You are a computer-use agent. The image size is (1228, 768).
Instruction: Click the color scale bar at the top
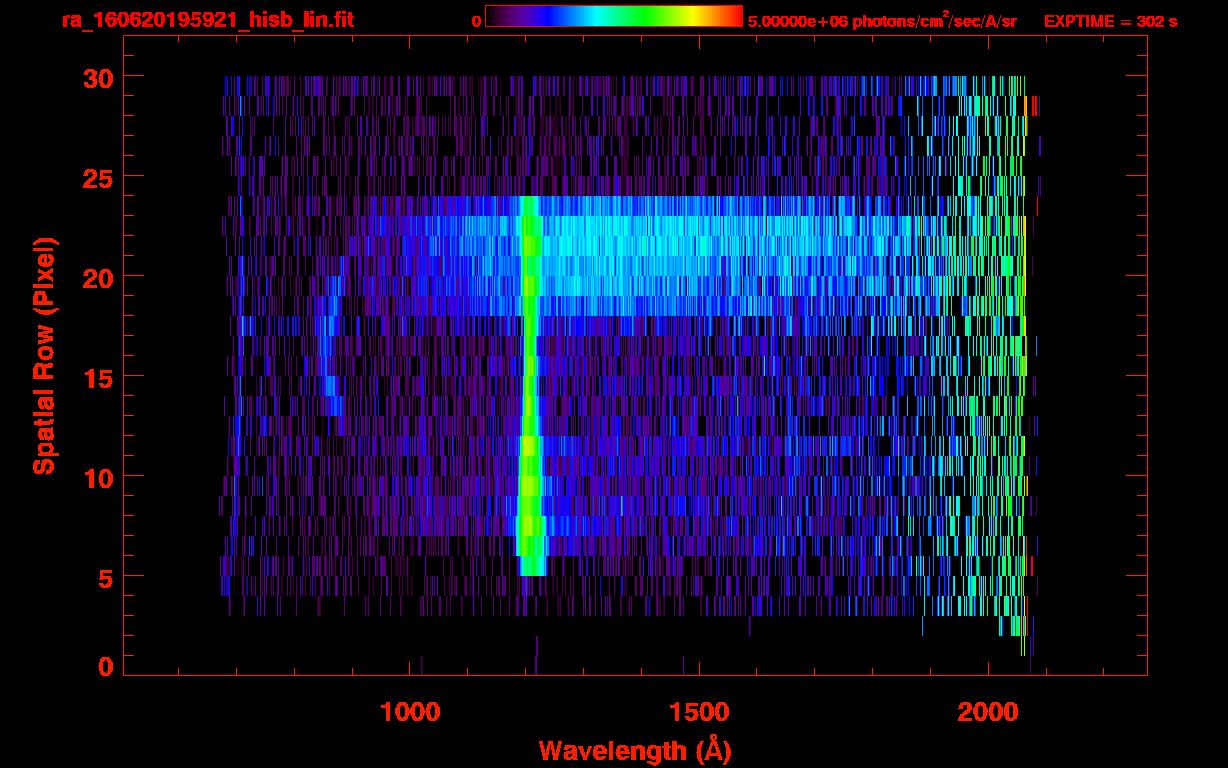click(x=613, y=17)
